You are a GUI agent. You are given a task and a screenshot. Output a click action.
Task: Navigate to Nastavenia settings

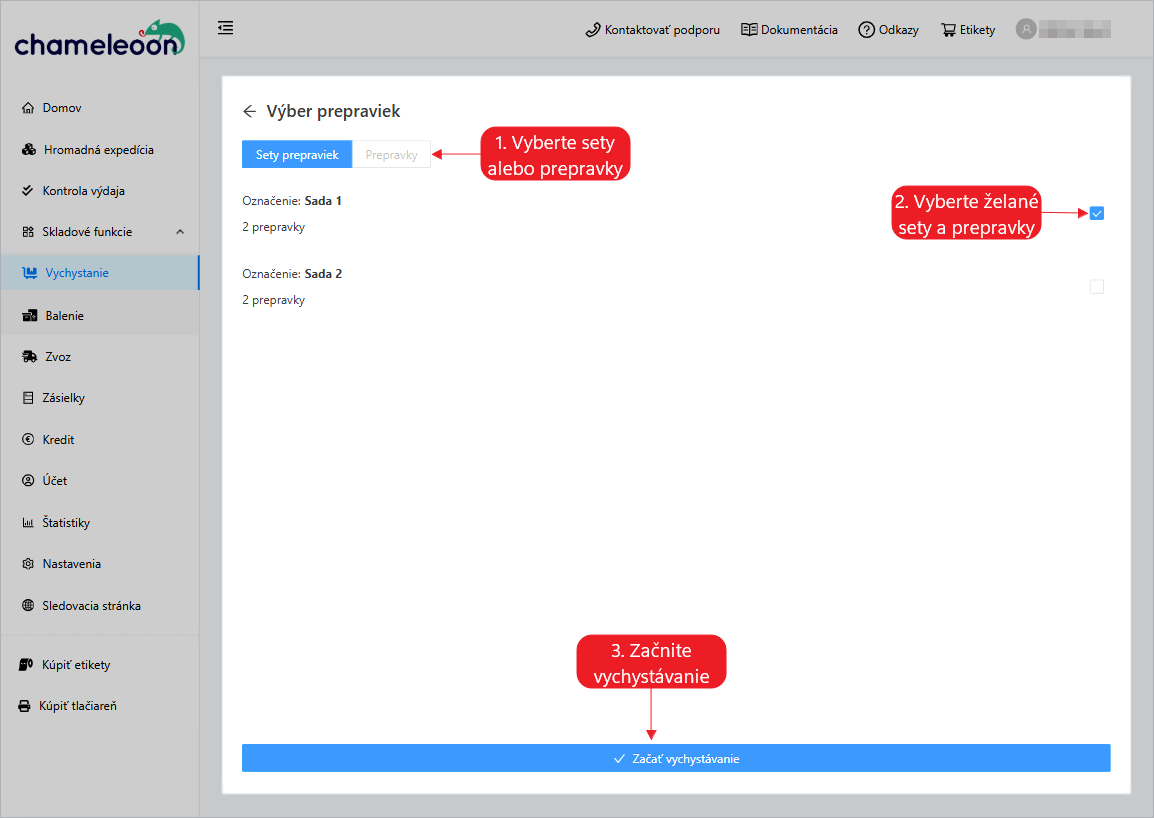[71, 564]
